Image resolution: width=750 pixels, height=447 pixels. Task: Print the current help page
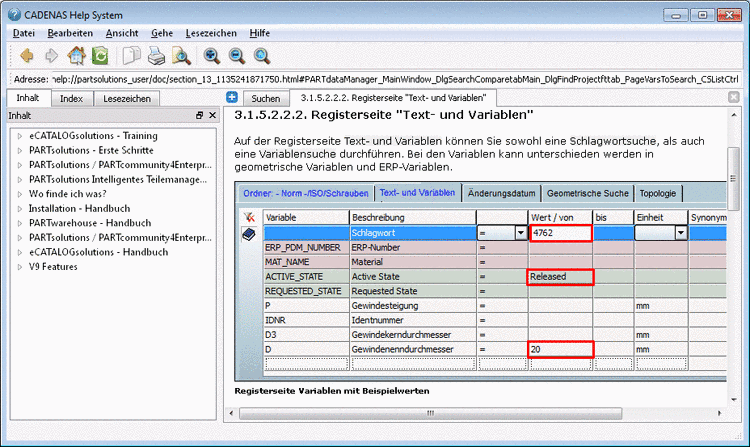[x=156, y=56]
